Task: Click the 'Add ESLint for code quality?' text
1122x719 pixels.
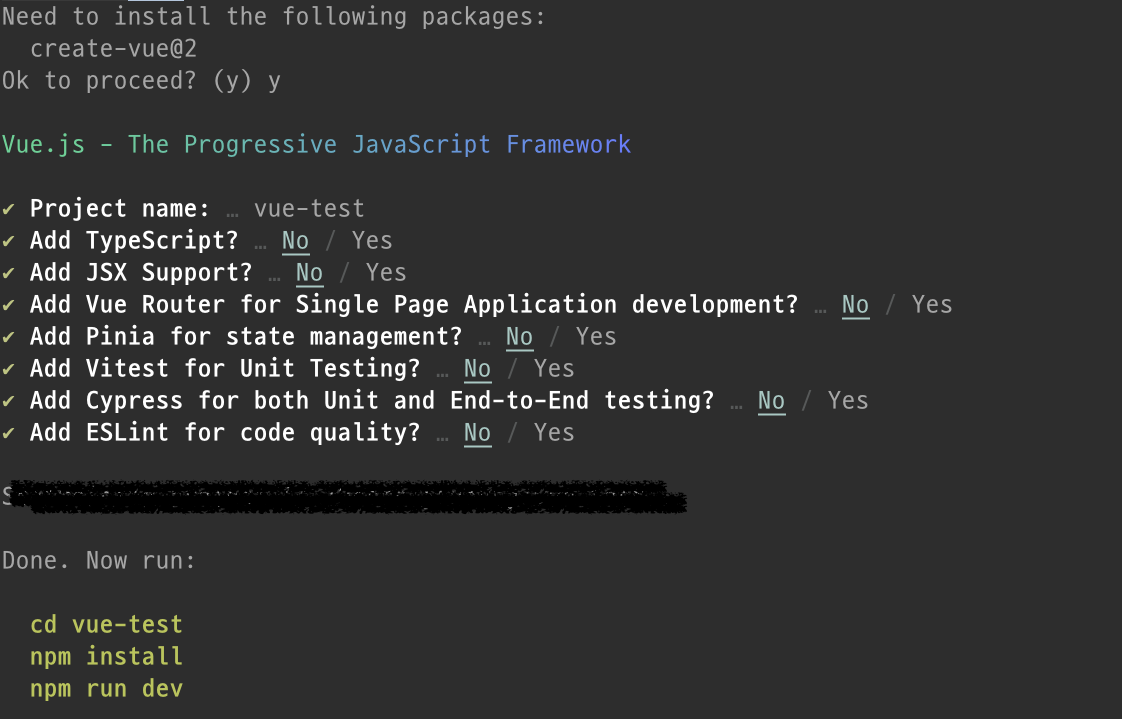Action: [225, 433]
